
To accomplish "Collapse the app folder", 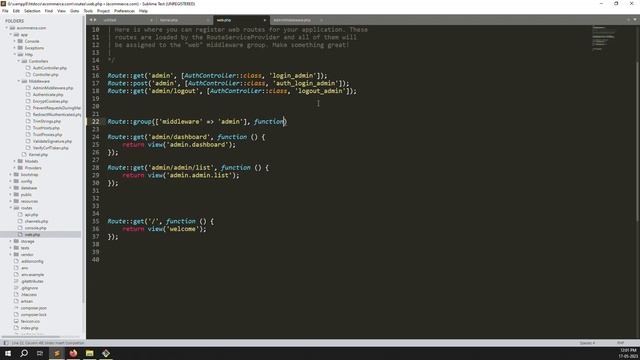I will point(11,35).
